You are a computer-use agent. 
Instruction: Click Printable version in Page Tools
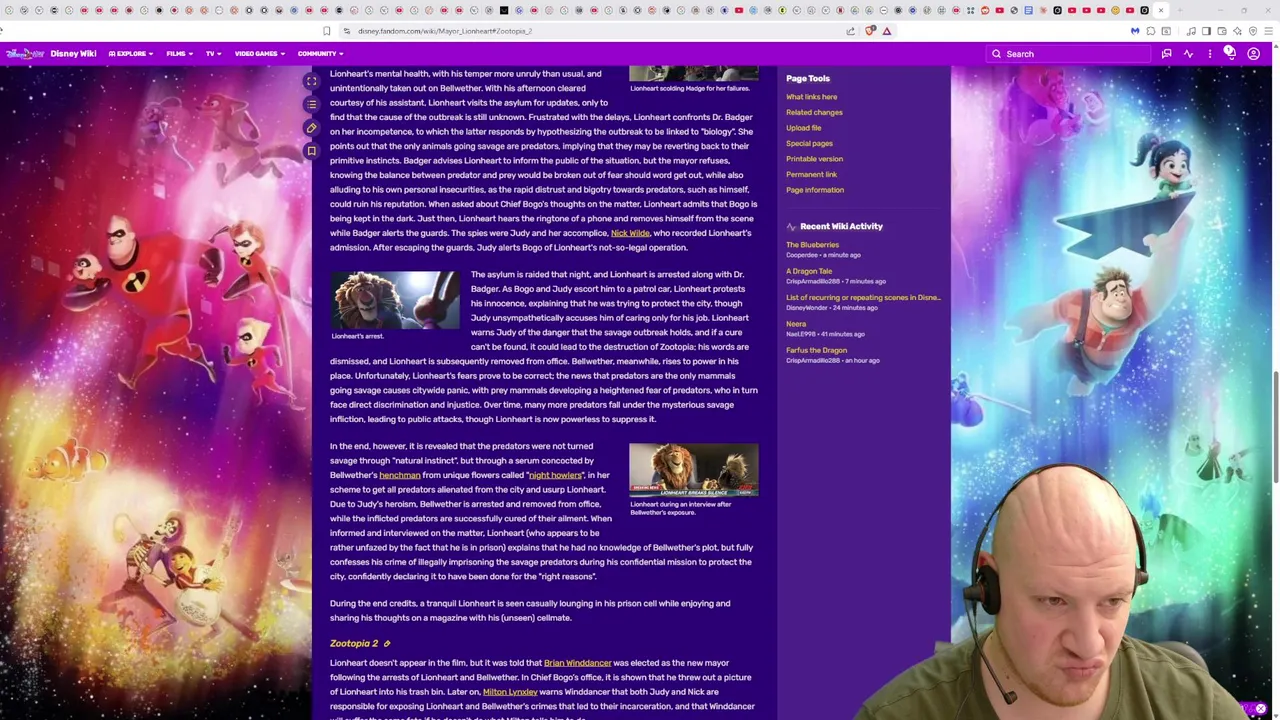[x=814, y=159]
